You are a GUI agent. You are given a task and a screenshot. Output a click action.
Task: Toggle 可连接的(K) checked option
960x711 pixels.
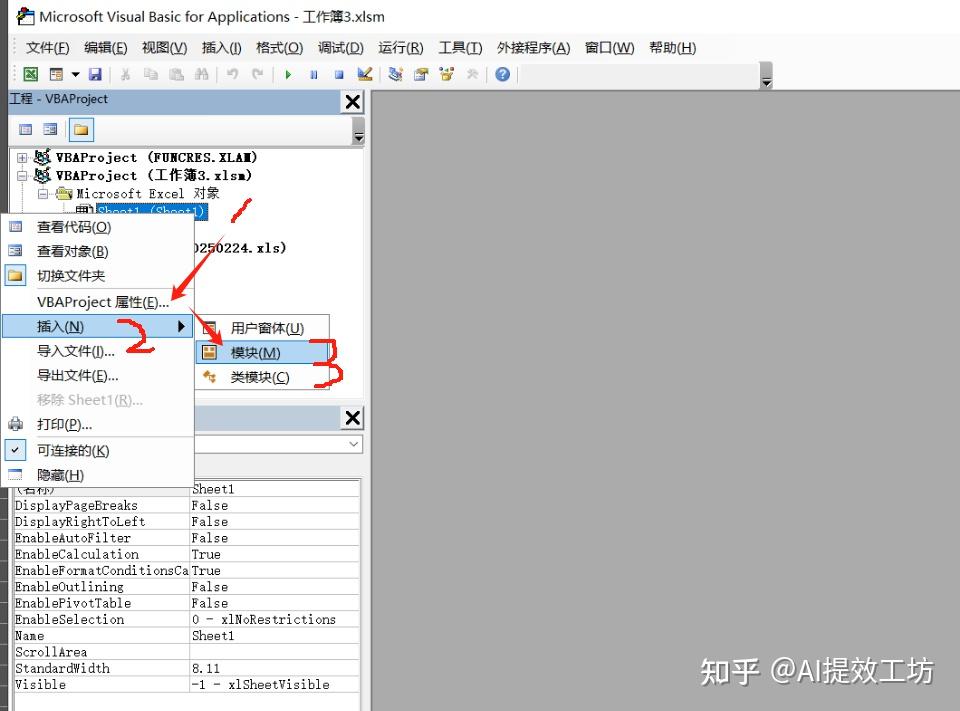[x=98, y=451]
